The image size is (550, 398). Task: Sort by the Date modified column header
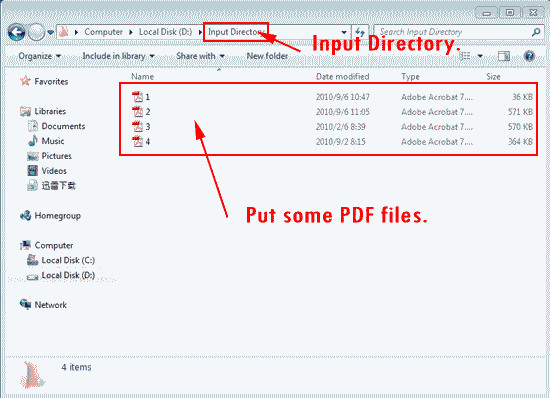tap(342, 76)
